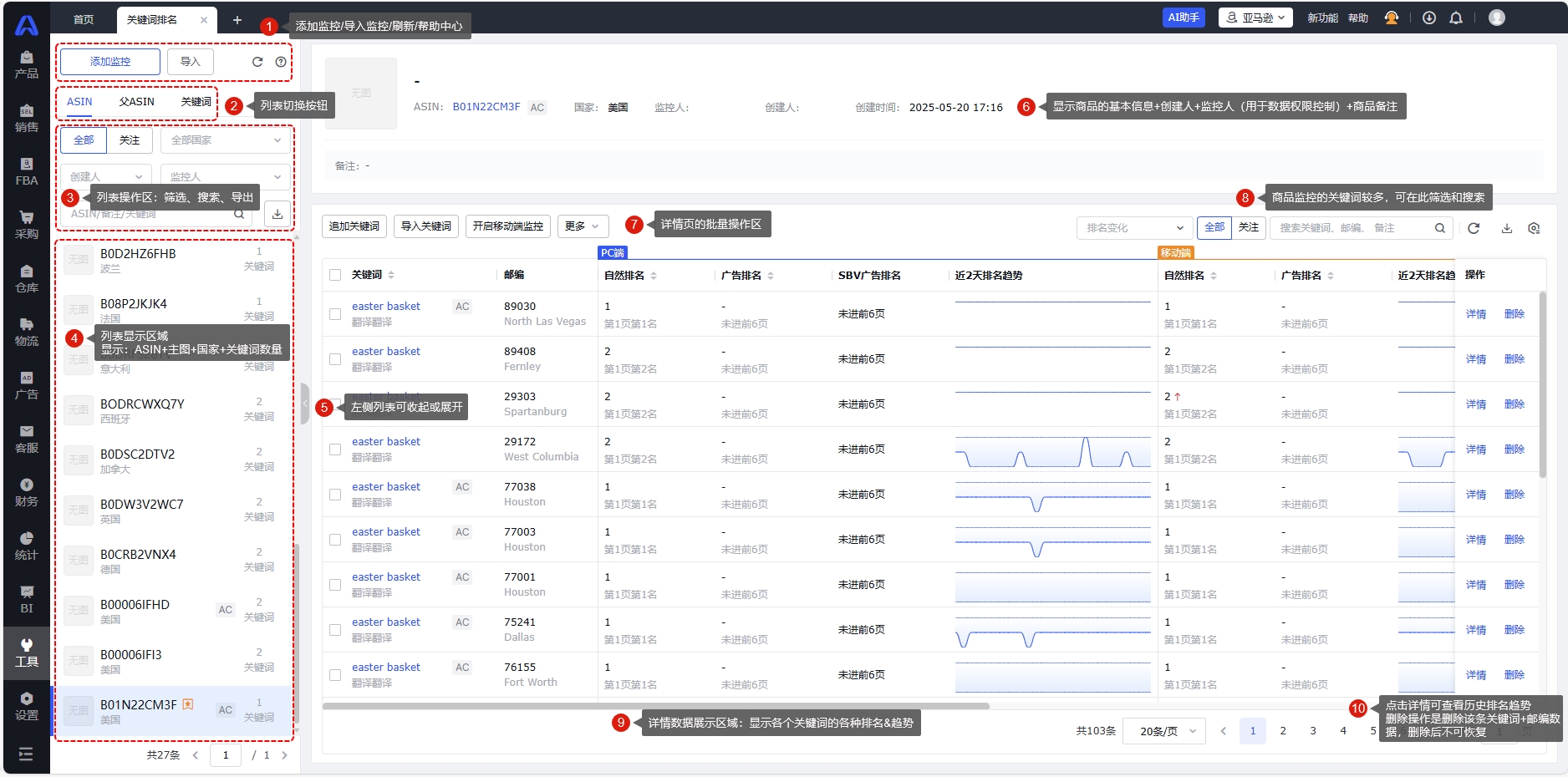
Task: Filter keyword table by 关注
Action: 1249,227
